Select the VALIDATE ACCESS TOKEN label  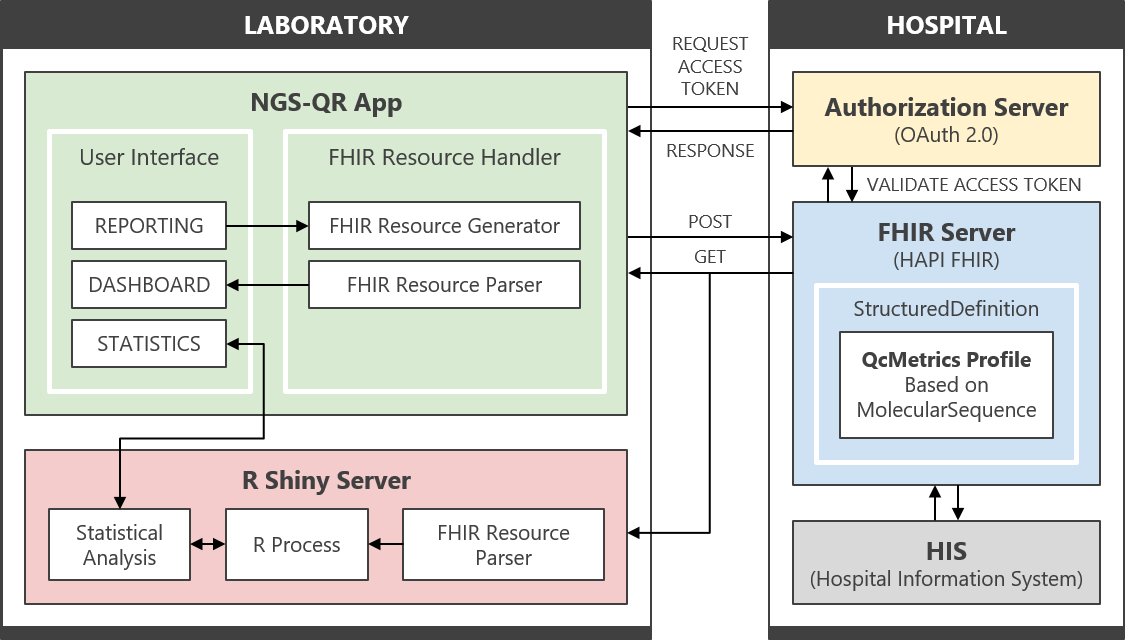[973, 184]
